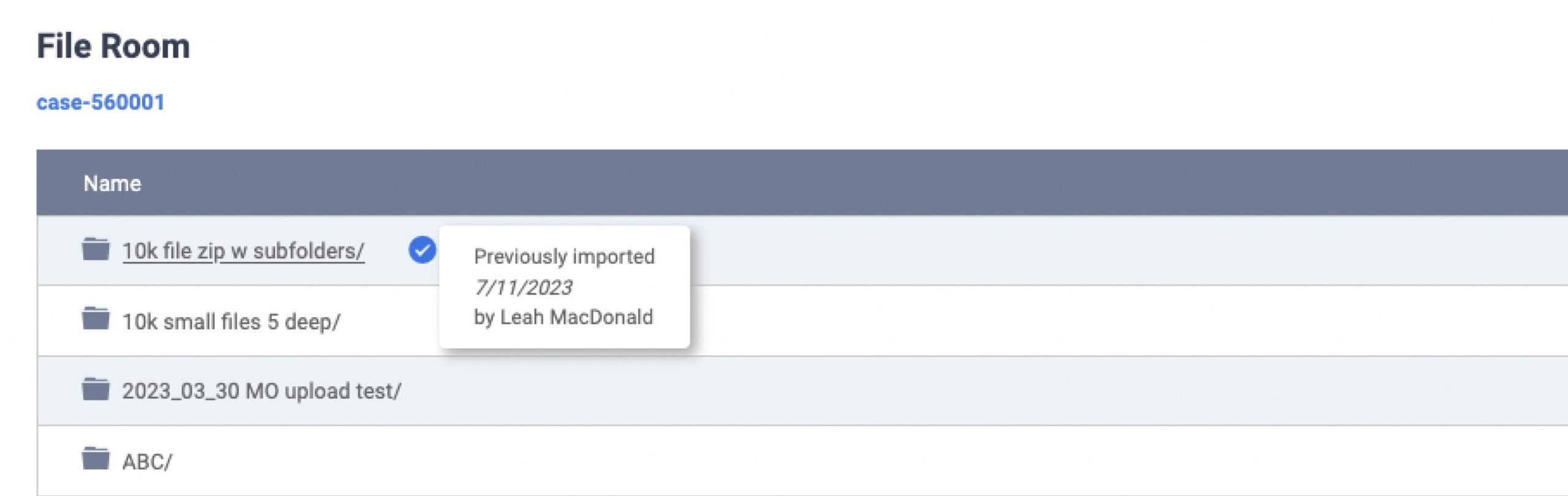
Task: Open the ABC/ folder name
Action: click(x=147, y=461)
